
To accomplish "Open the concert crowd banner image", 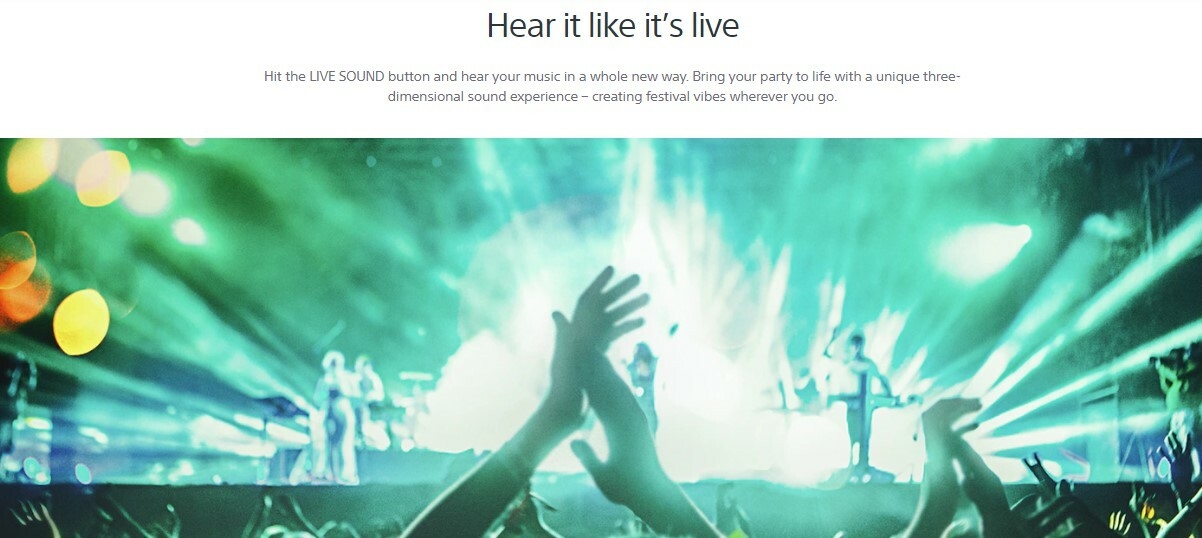I will point(601,338).
